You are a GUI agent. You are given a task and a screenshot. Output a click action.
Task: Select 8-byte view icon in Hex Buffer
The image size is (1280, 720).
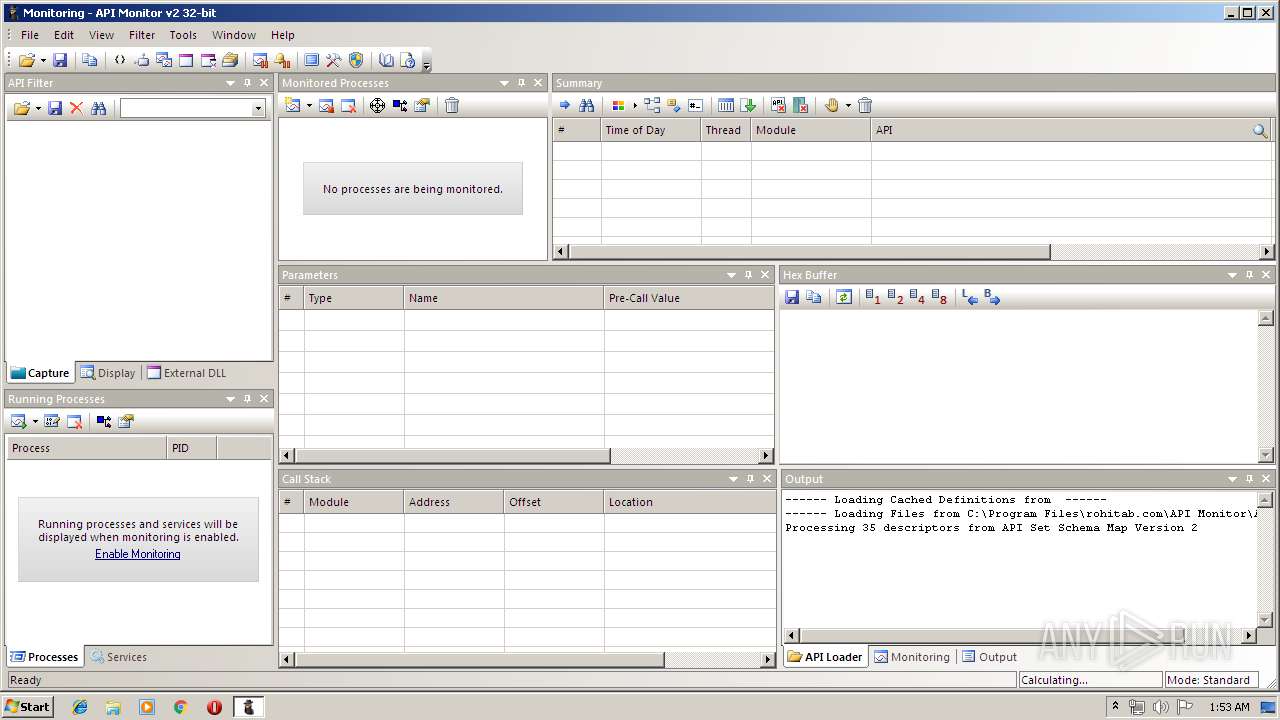(939, 297)
